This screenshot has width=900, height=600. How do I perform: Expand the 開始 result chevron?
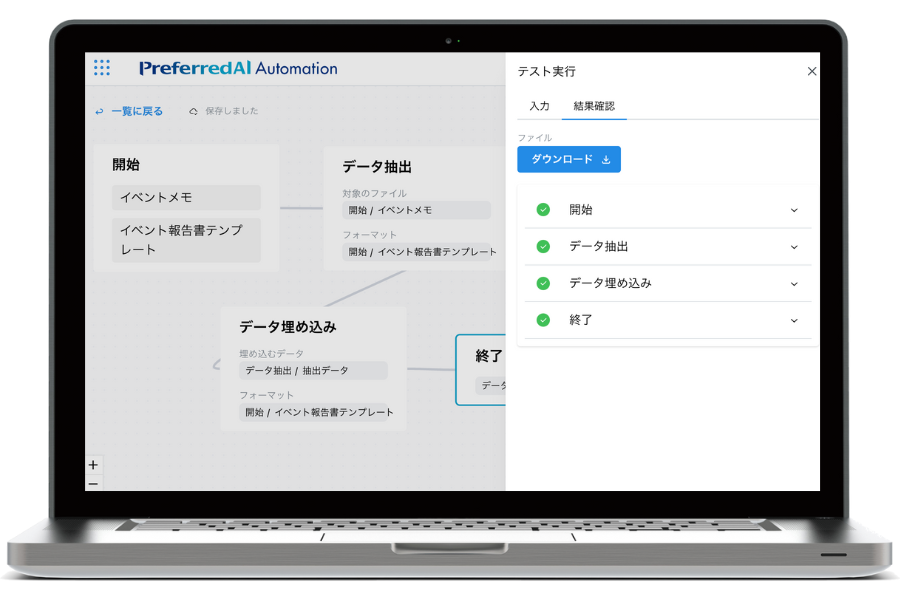[794, 210]
